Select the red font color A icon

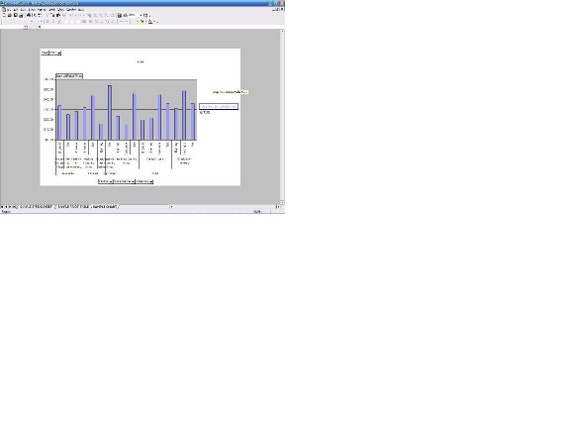pyautogui.click(x=150, y=22)
